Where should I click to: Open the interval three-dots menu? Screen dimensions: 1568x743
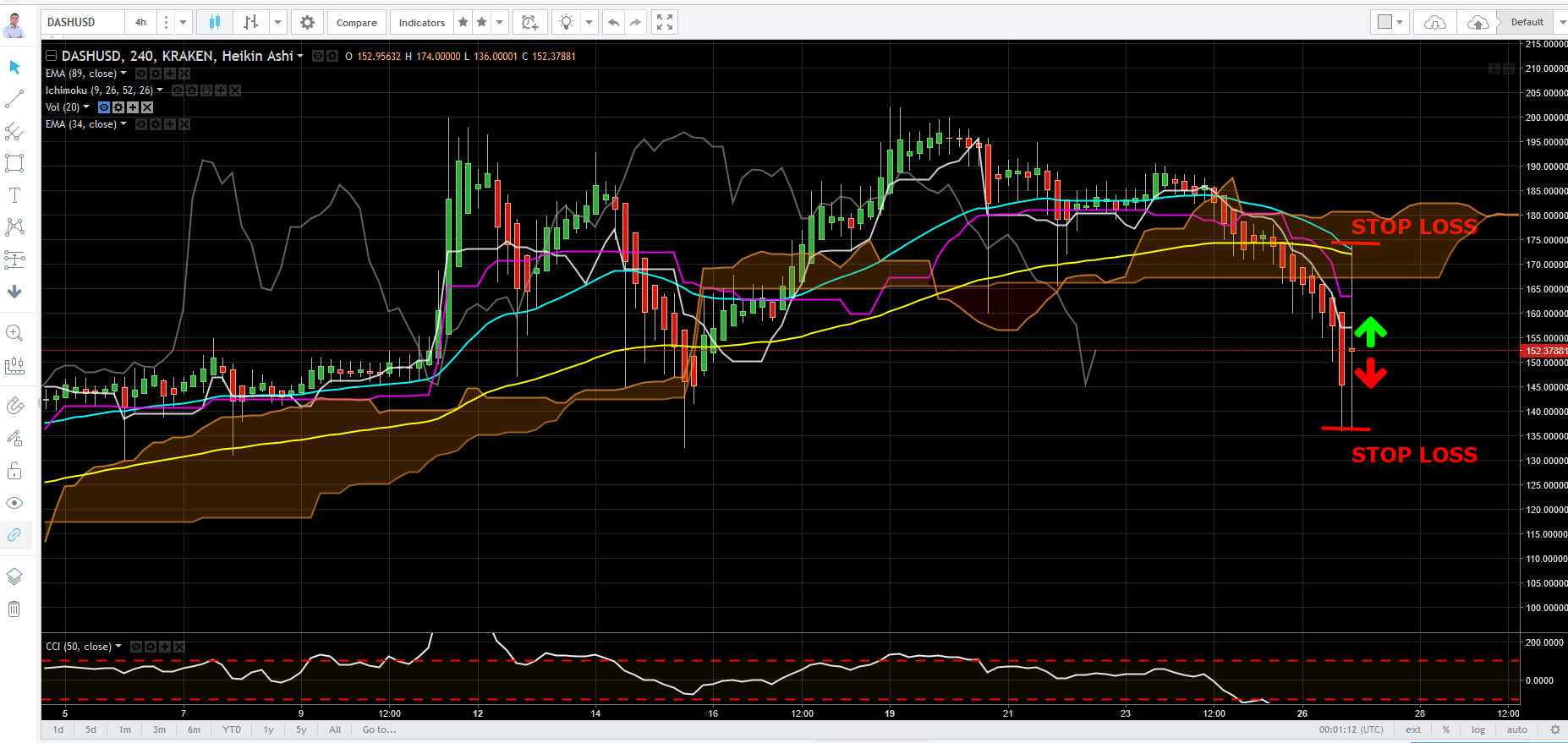tap(166, 22)
